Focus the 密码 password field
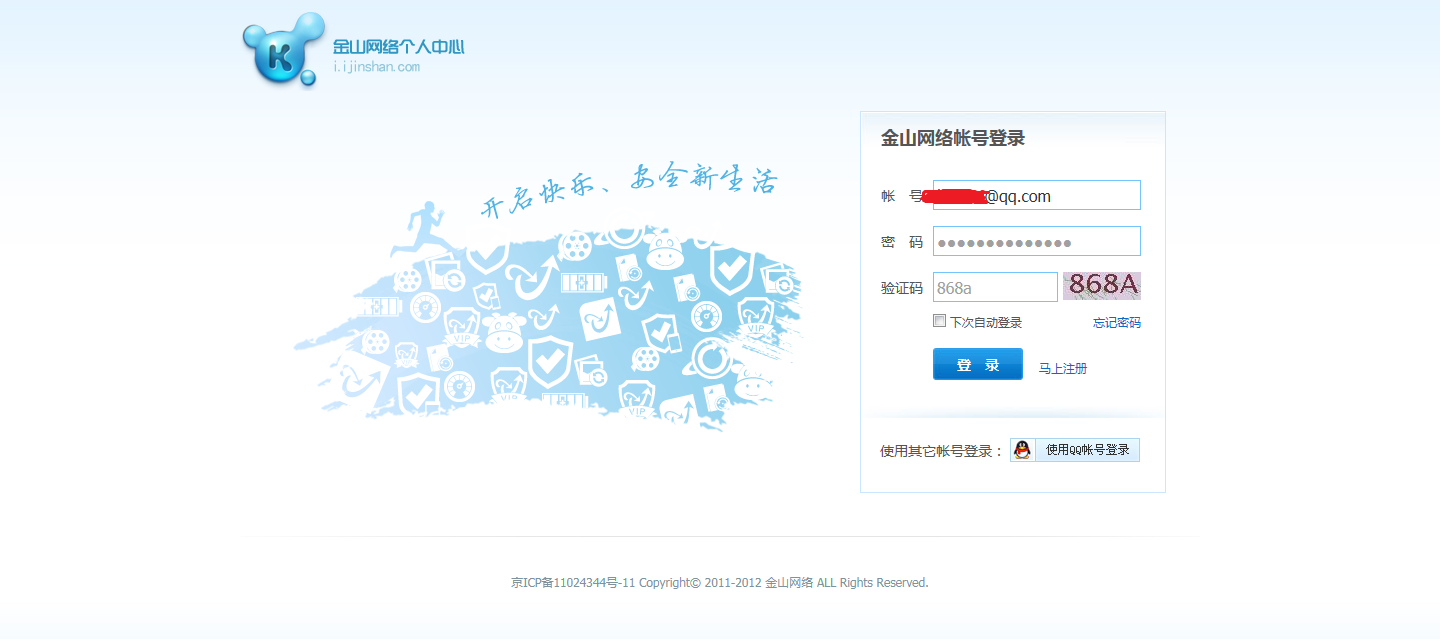 1036,241
